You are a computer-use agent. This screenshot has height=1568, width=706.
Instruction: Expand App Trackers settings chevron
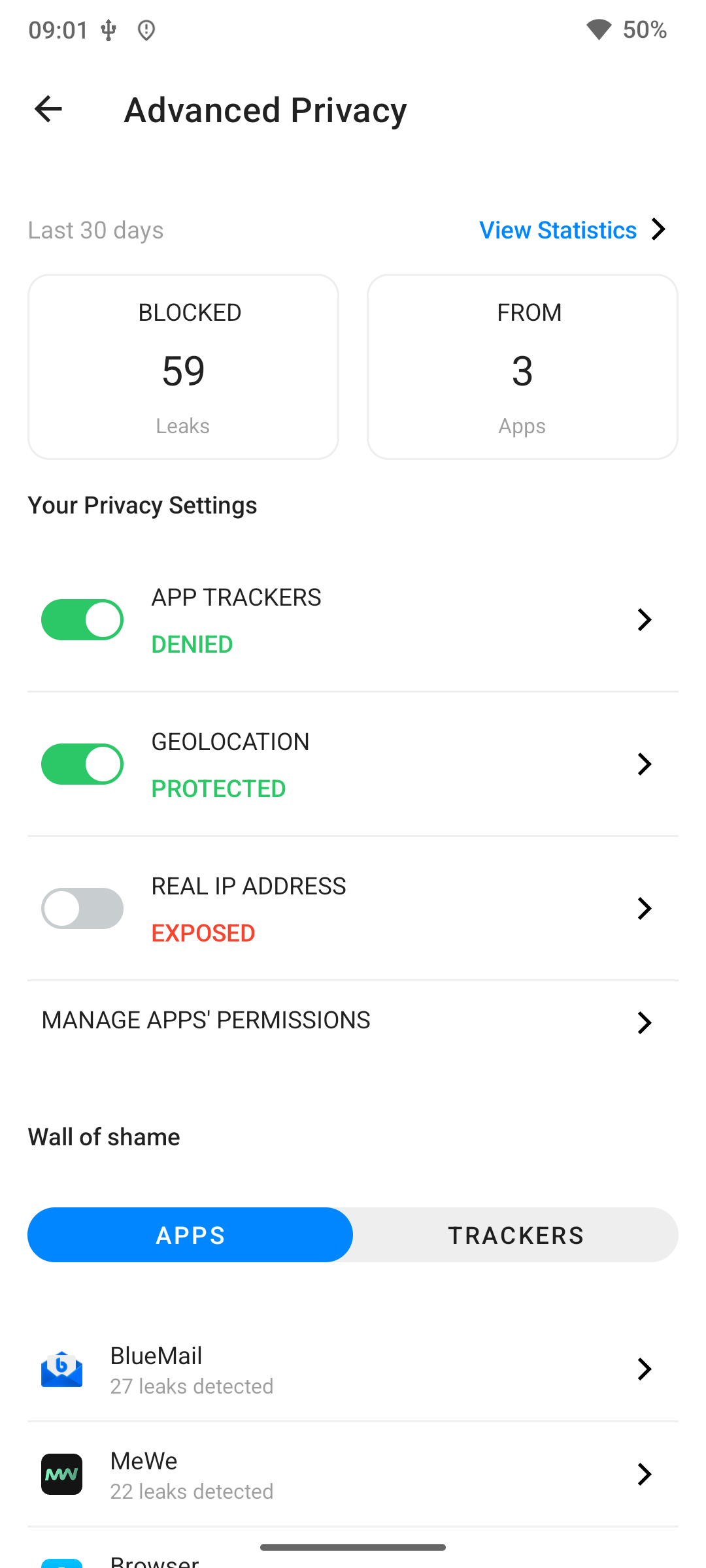pos(644,619)
